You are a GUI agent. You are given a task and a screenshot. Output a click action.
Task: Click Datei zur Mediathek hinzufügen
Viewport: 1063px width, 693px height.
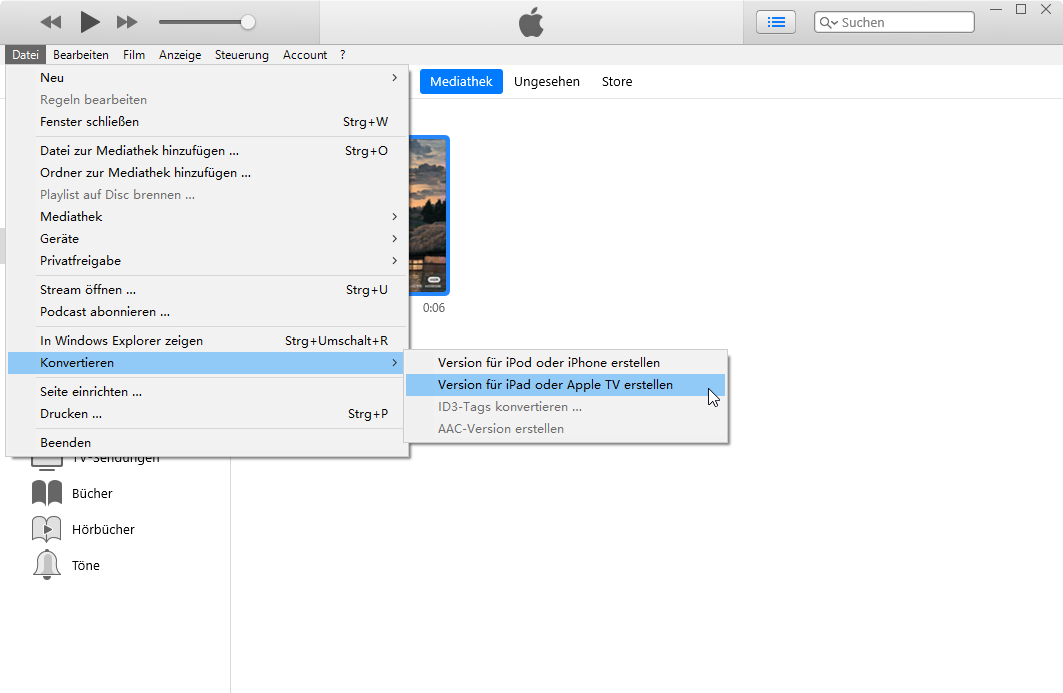tap(139, 151)
